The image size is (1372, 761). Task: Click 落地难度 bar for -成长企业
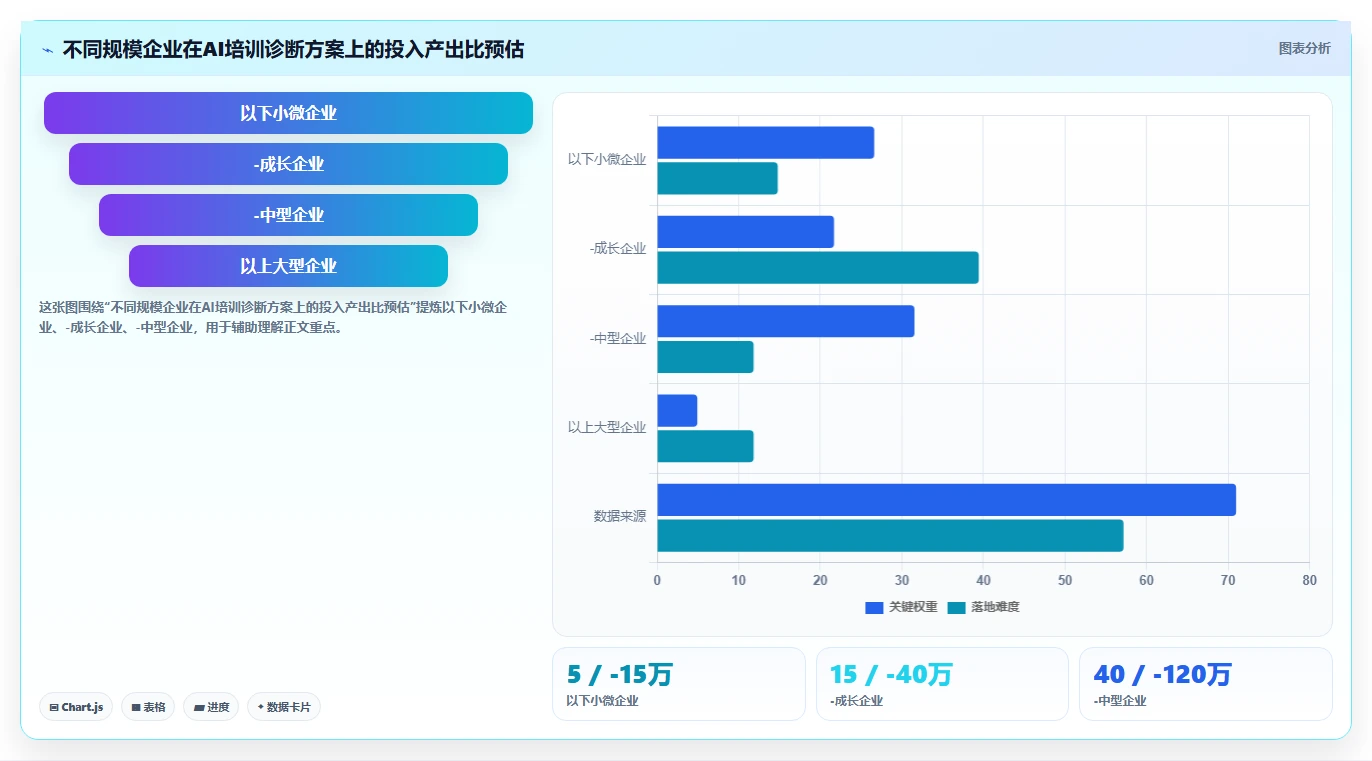[818, 268]
